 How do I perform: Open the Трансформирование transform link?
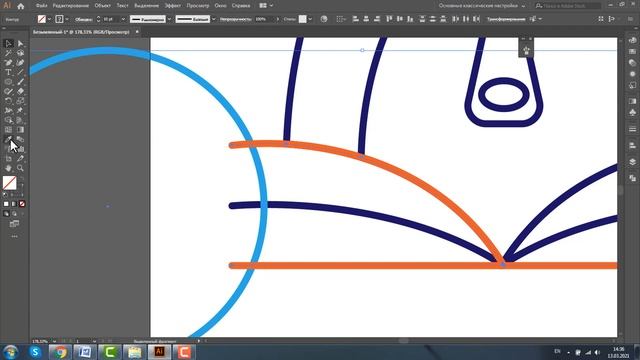coord(506,19)
